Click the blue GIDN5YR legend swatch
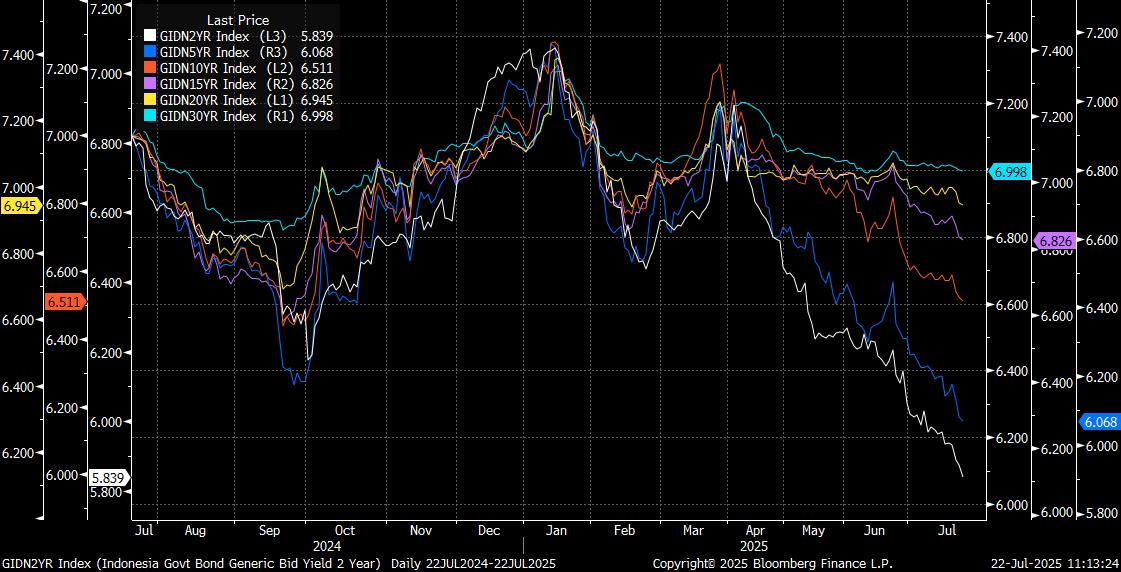Image resolution: width=1121 pixels, height=572 pixels. [149, 52]
